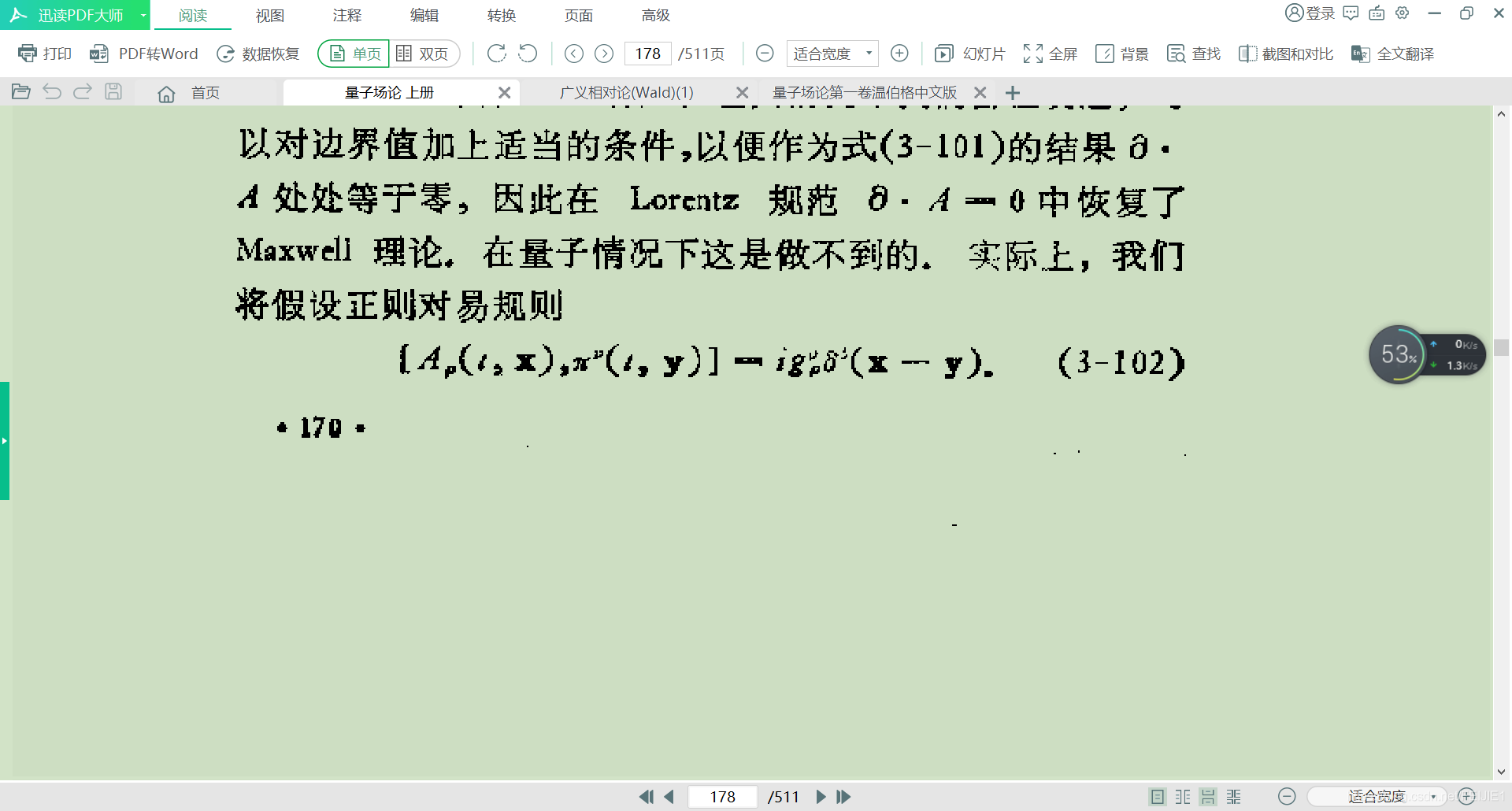Zoom in with toolbar plus icon
This screenshot has height=811, width=1512.
coord(899,54)
